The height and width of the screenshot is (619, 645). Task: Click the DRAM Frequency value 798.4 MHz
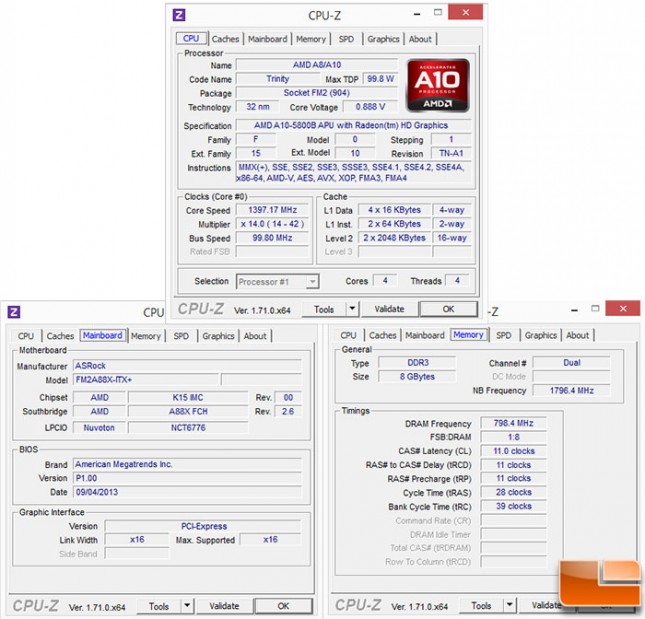coord(513,423)
